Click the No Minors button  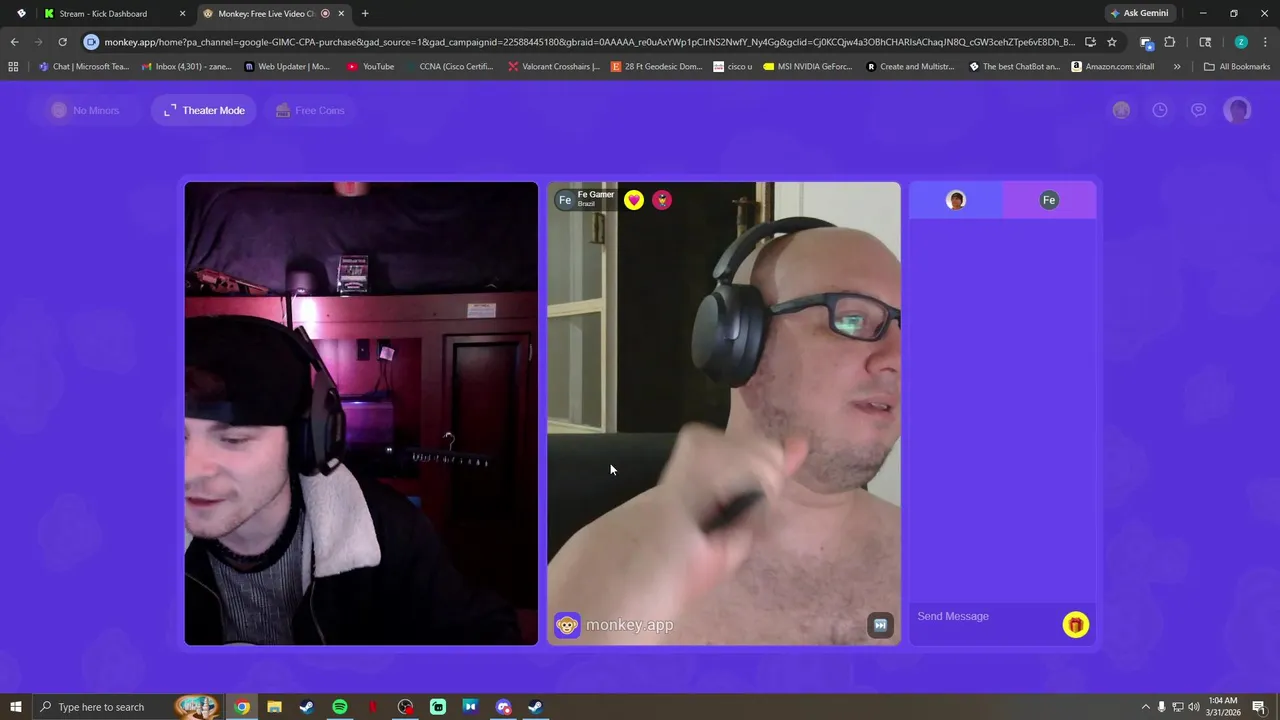pos(85,110)
